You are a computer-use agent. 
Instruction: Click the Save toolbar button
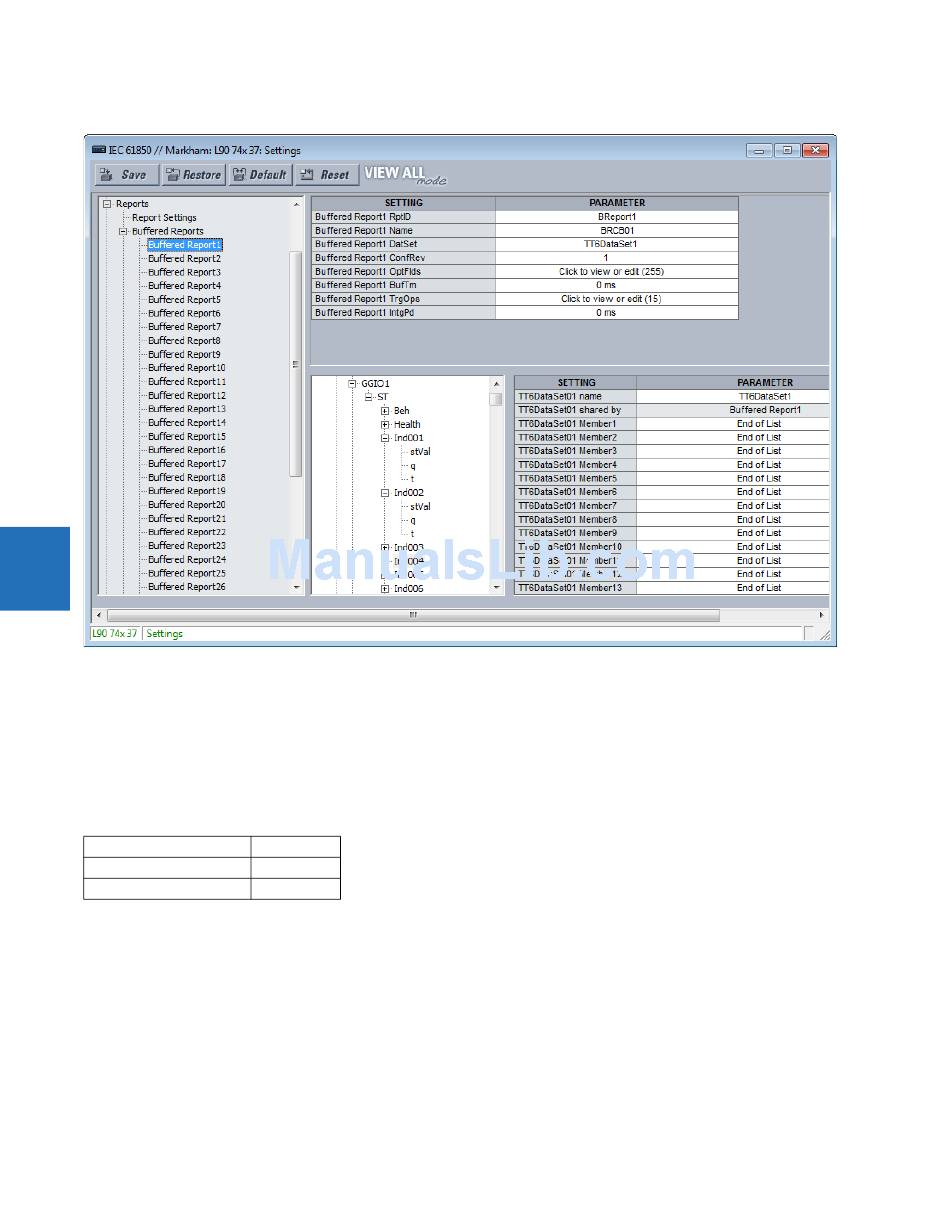pos(126,175)
